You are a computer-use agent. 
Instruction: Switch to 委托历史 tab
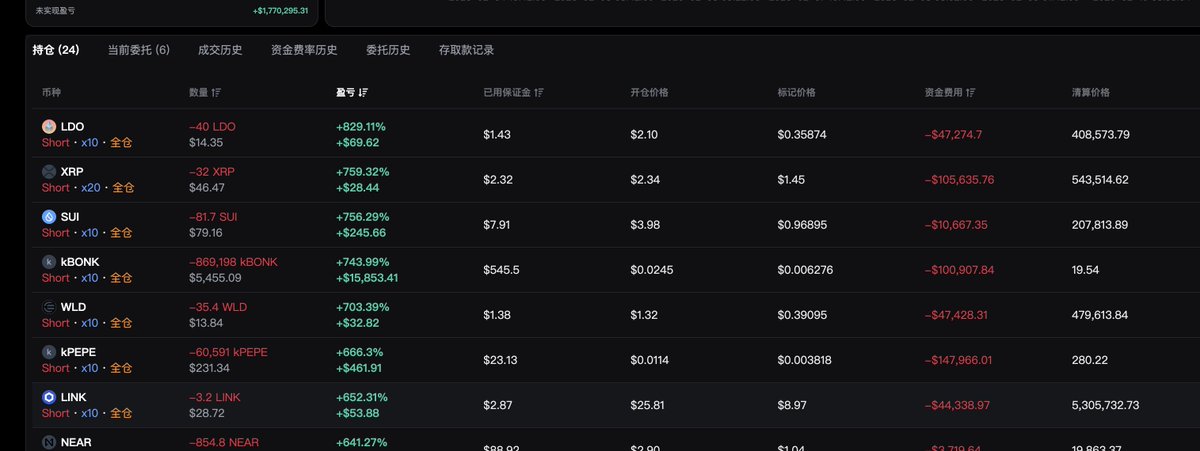388,50
